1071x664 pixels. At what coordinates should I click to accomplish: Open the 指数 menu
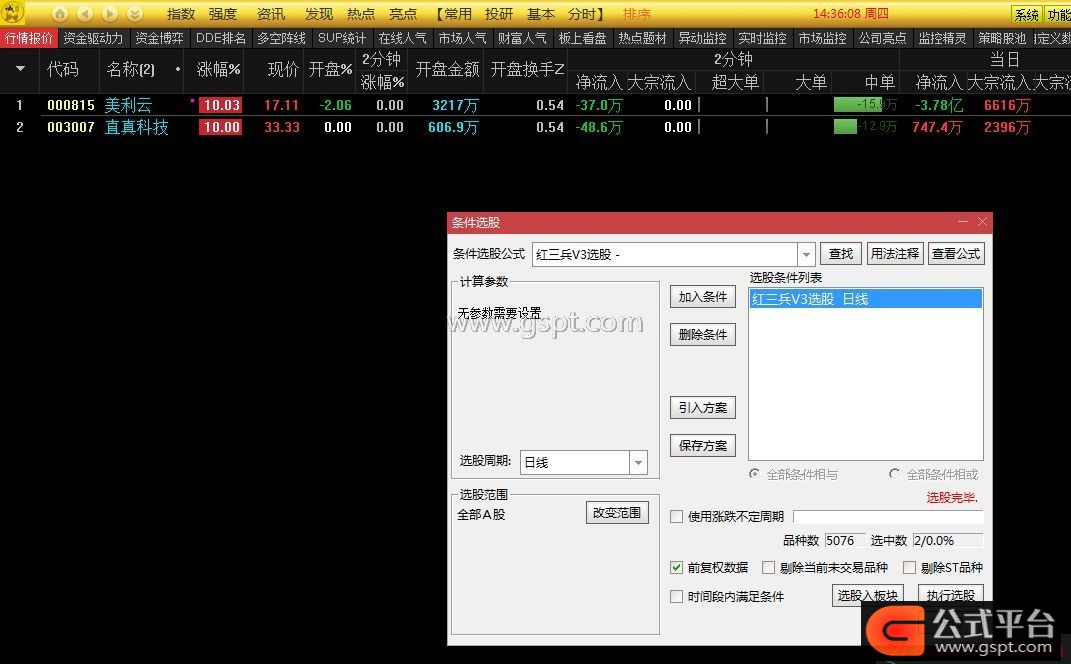[x=181, y=14]
